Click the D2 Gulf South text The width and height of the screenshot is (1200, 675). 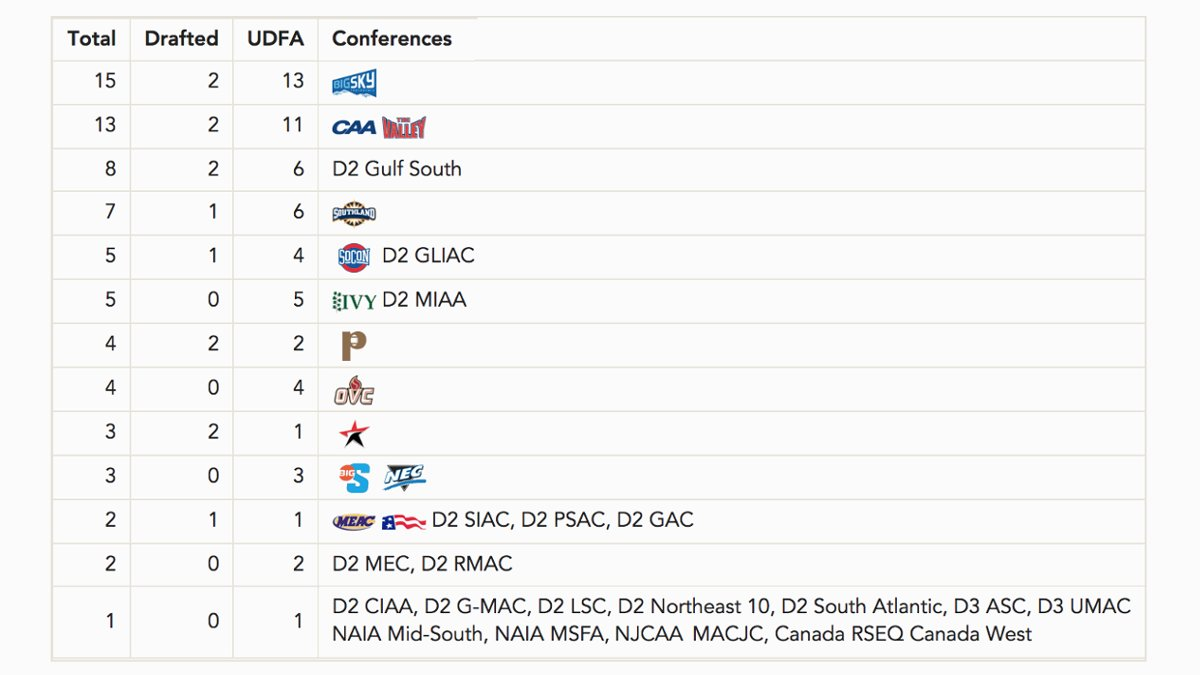[x=397, y=169]
